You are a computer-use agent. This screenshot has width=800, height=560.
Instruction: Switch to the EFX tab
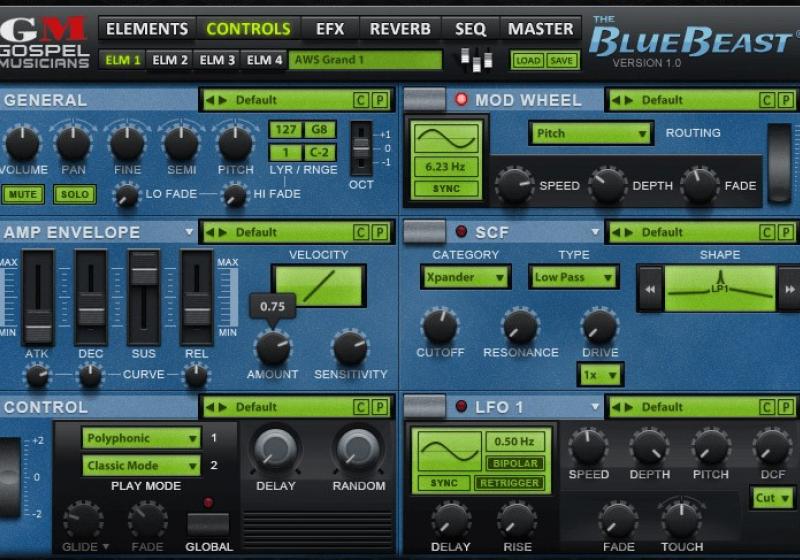[330, 29]
